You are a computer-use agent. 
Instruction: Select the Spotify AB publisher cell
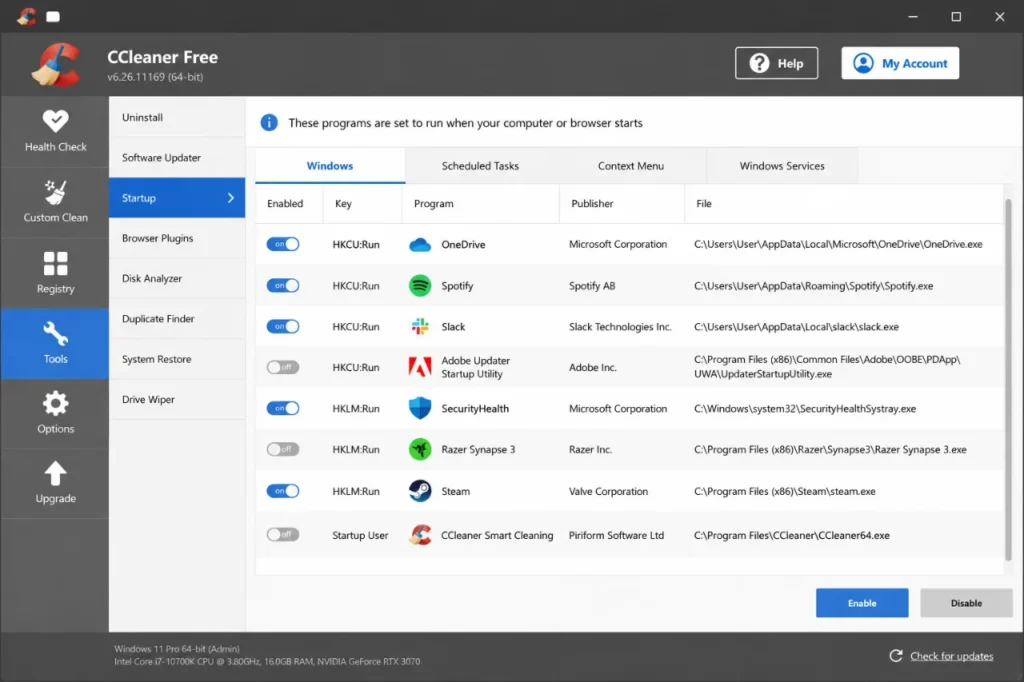point(592,286)
